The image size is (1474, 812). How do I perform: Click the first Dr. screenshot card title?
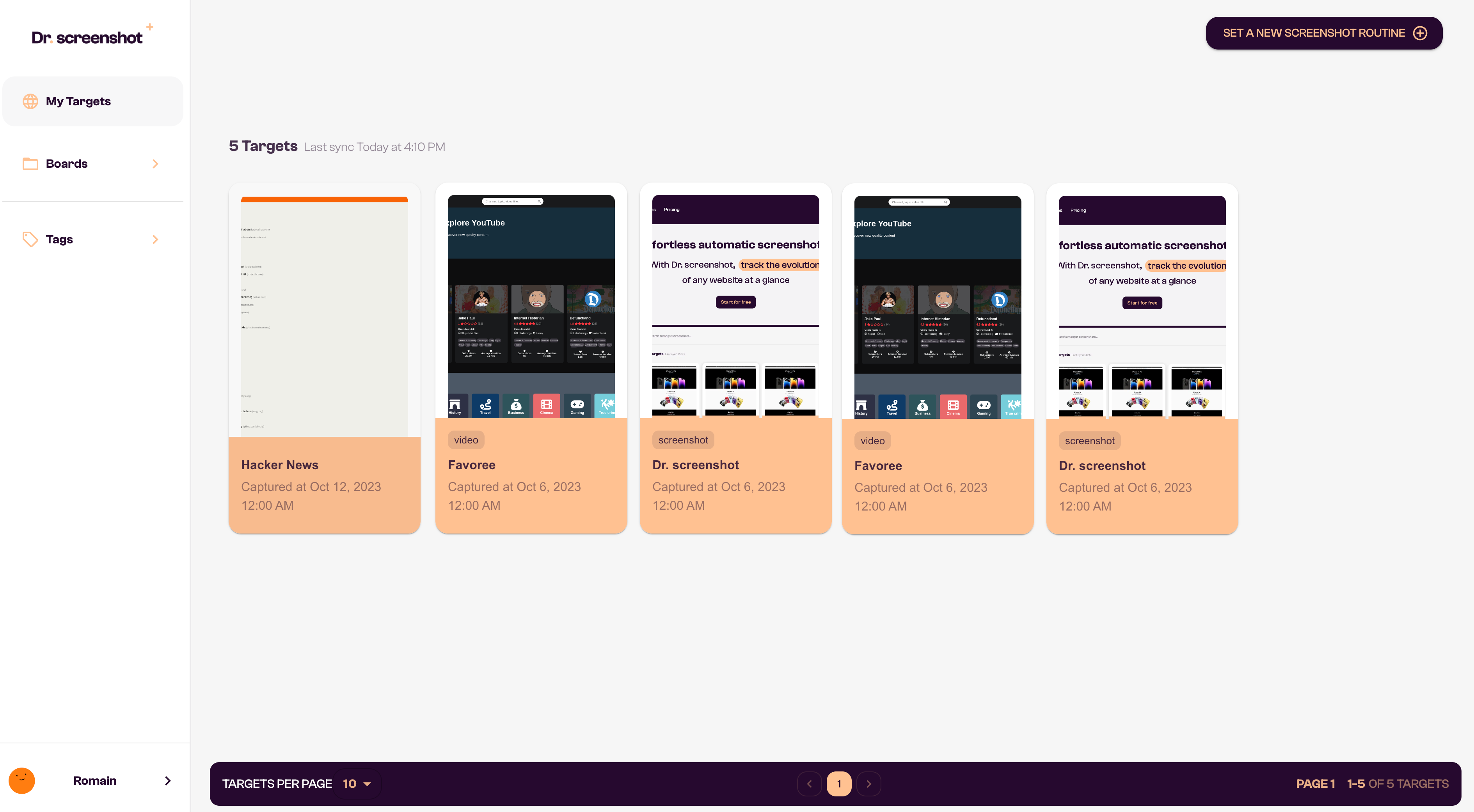(695, 465)
